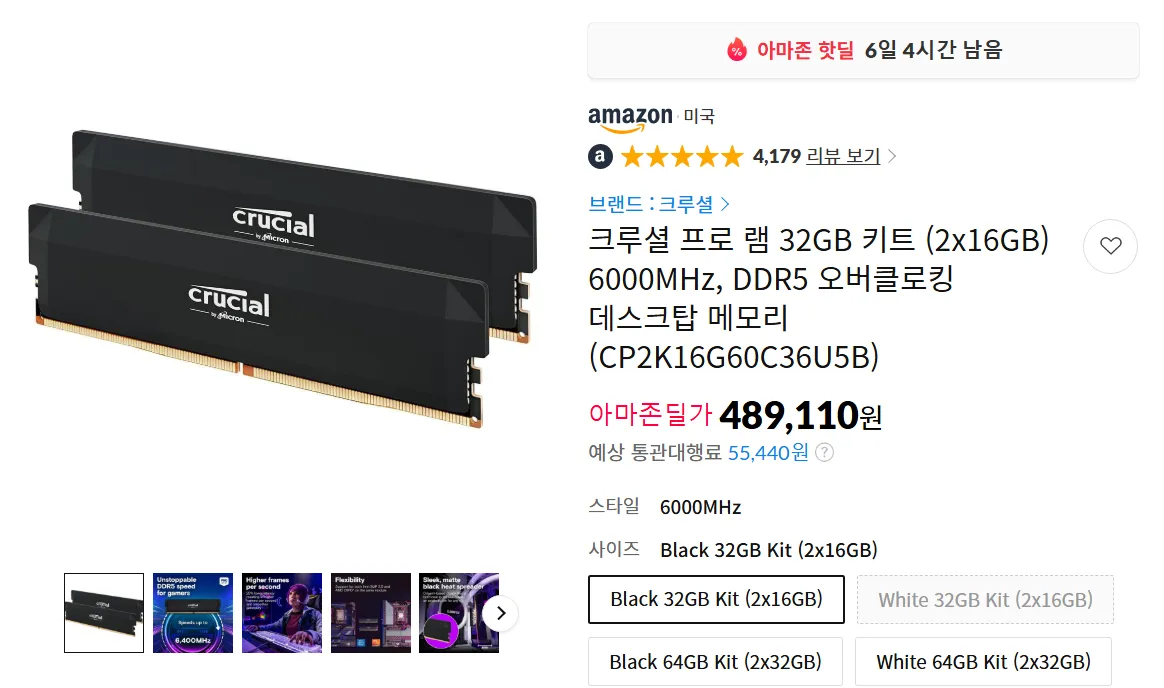Viewport: 1164px width, 688px height.
Task: View the Flexibility motherboard thumbnail
Action: point(370,613)
